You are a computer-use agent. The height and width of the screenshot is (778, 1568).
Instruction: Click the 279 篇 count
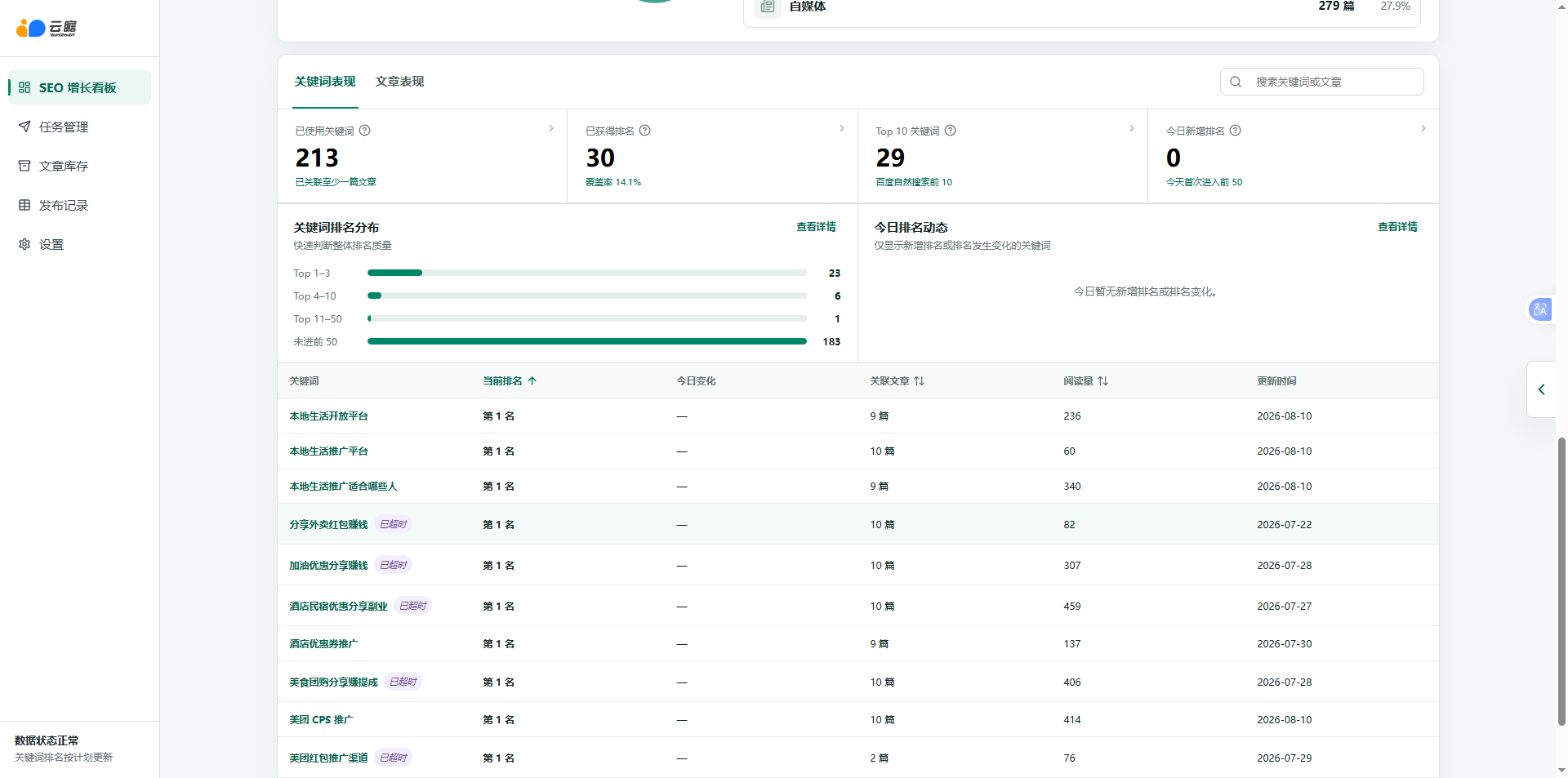pyautogui.click(x=1337, y=6)
